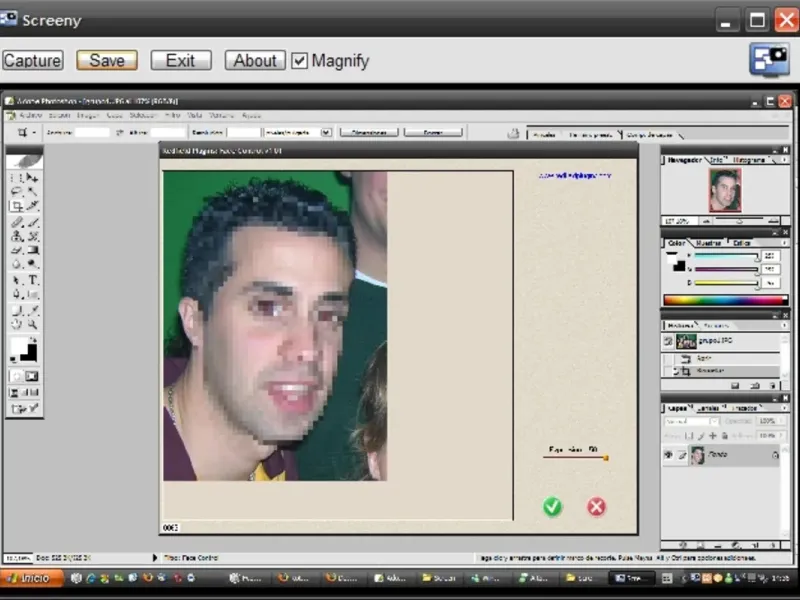Adjust the eye size slider in dialog
This screenshot has height=600, width=800.
point(604,458)
